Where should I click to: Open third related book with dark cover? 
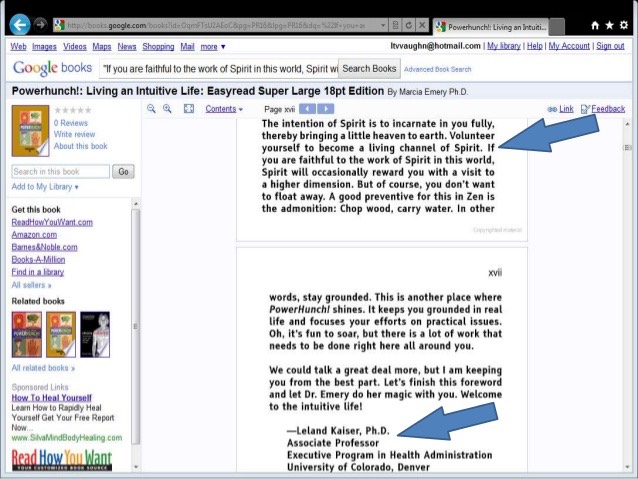[95, 335]
